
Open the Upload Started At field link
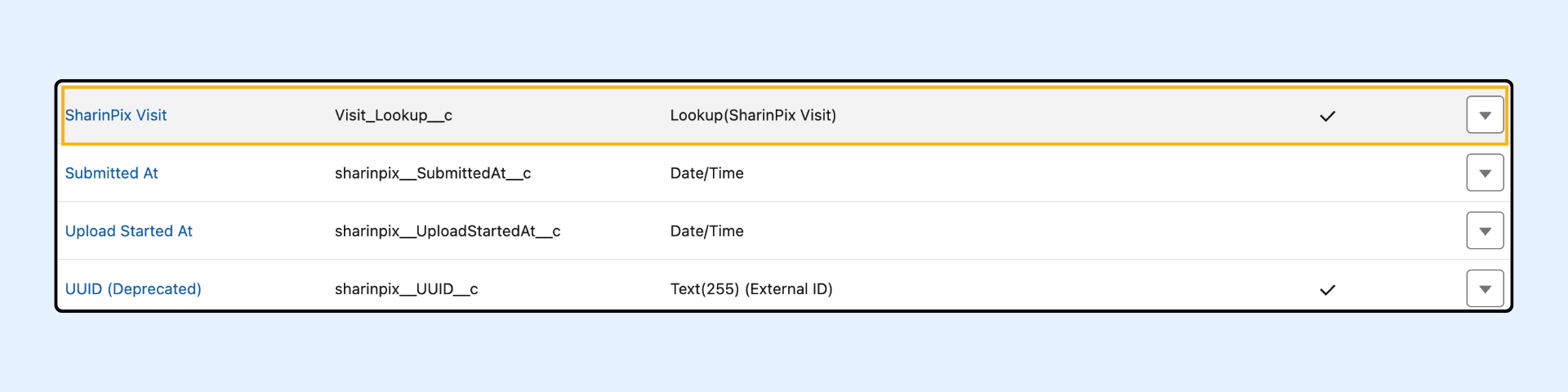coord(129,231)
